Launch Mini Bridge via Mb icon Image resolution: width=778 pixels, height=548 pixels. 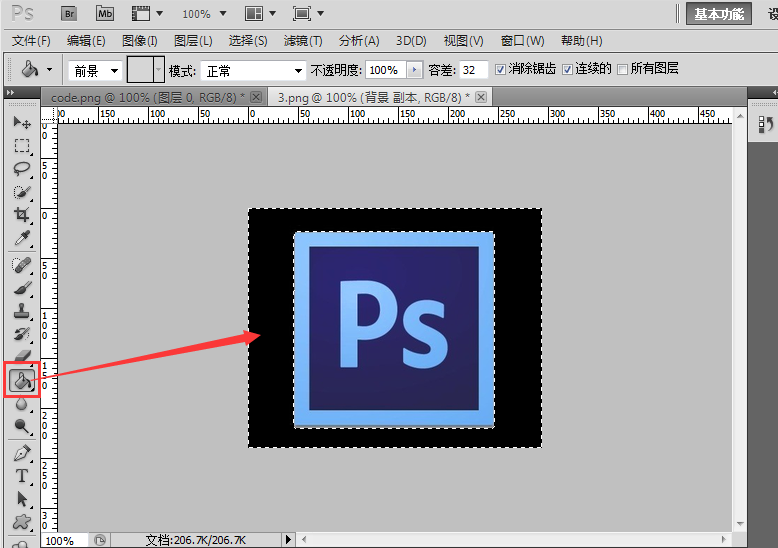105,14
